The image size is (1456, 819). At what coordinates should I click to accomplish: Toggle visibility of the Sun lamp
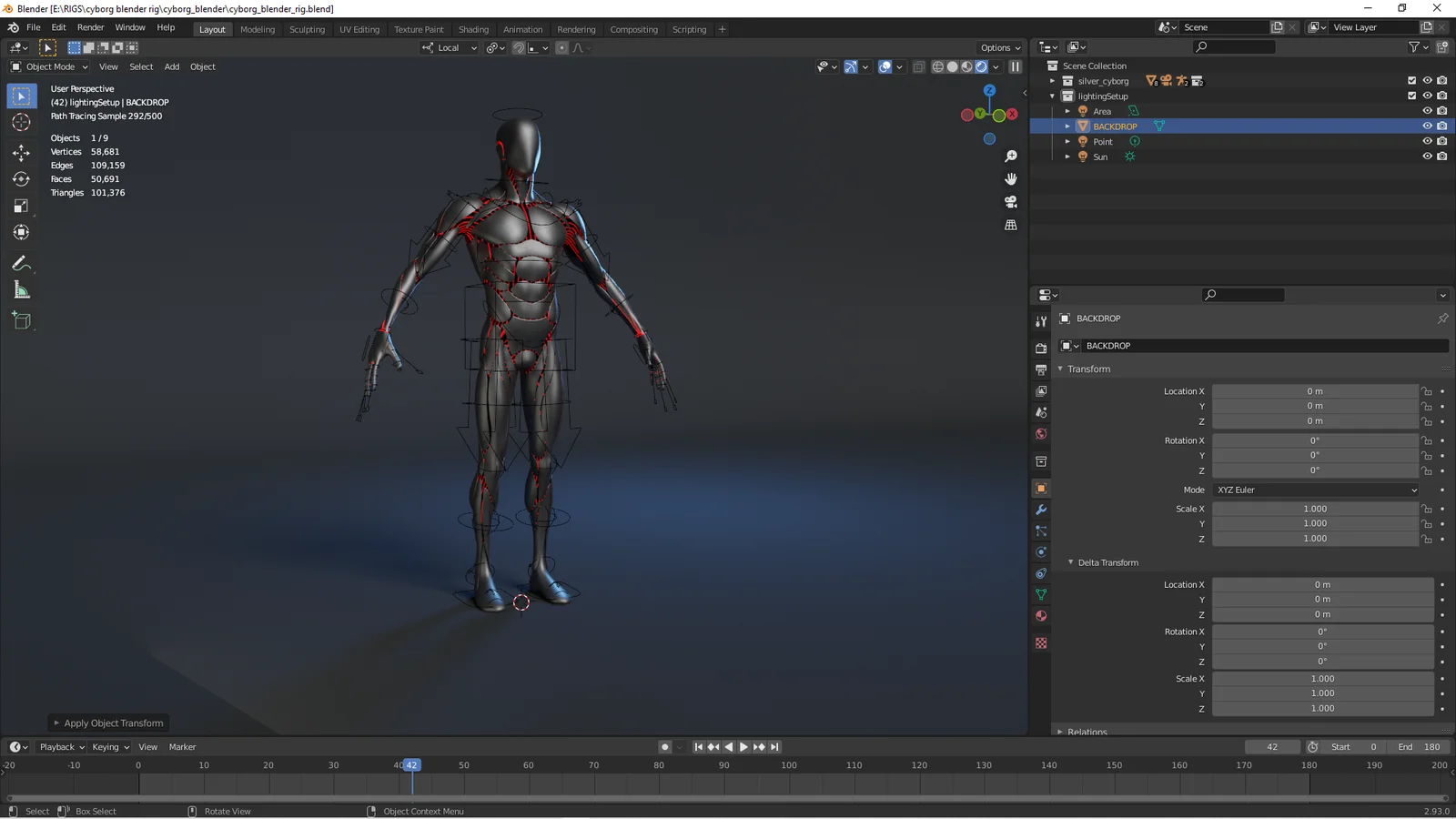[x=1427, y=156]
